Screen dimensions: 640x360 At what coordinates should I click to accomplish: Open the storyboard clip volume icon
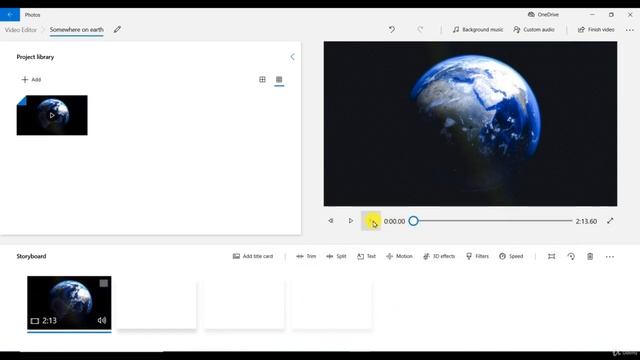point(102,320)
